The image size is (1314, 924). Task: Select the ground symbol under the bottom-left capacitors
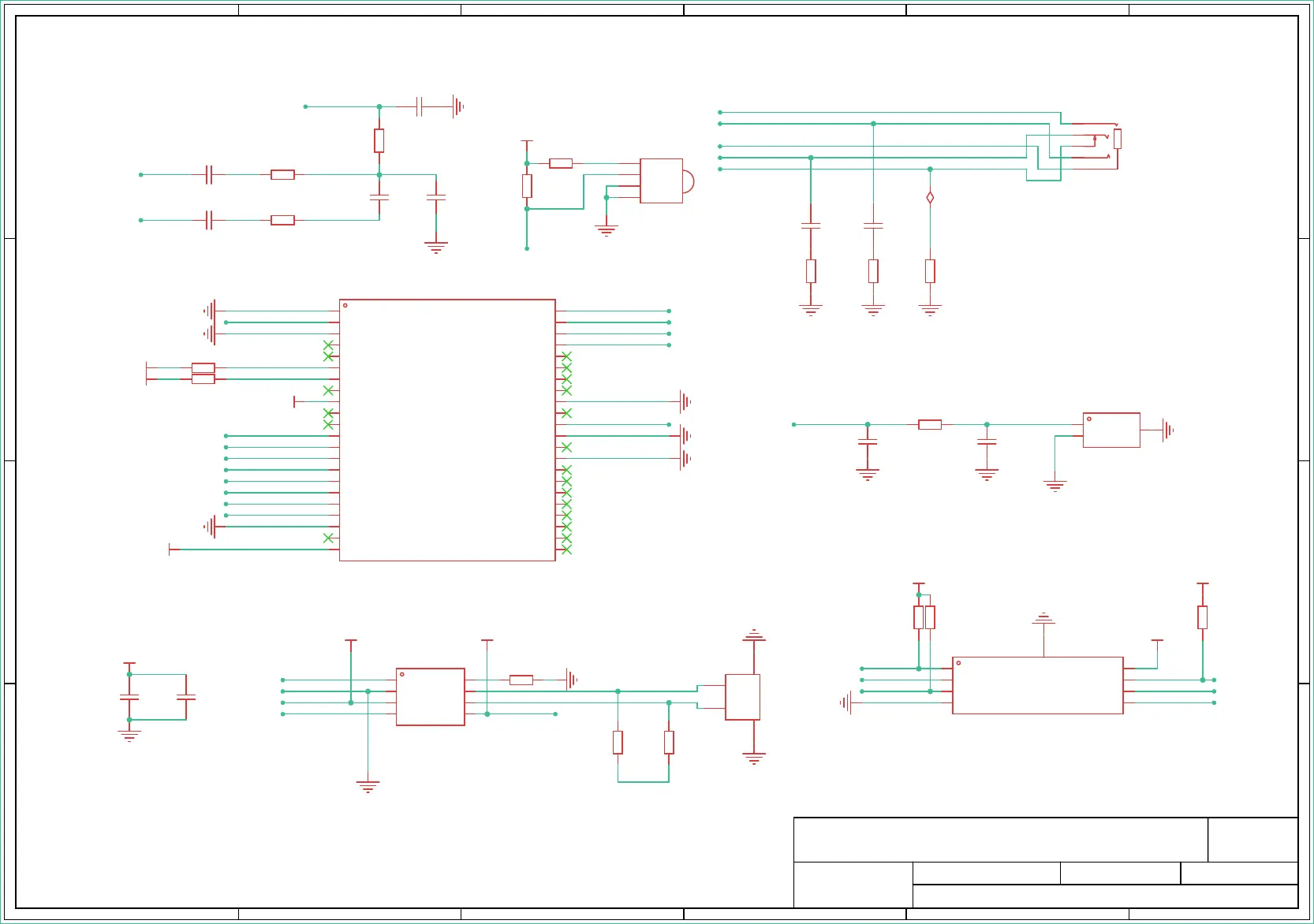click(129, 736)
